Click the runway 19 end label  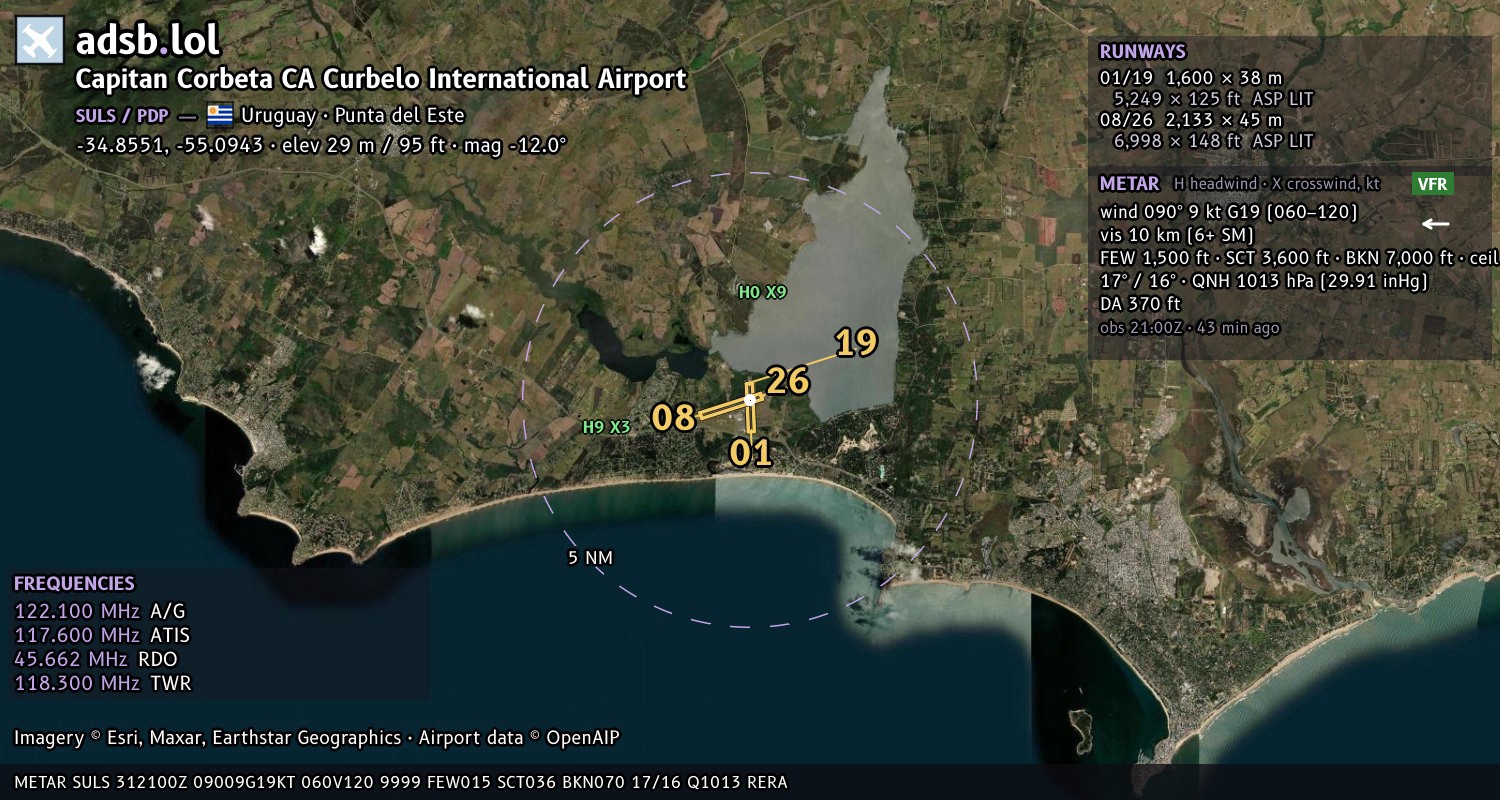pyautogui.click(x=856, y=343)
